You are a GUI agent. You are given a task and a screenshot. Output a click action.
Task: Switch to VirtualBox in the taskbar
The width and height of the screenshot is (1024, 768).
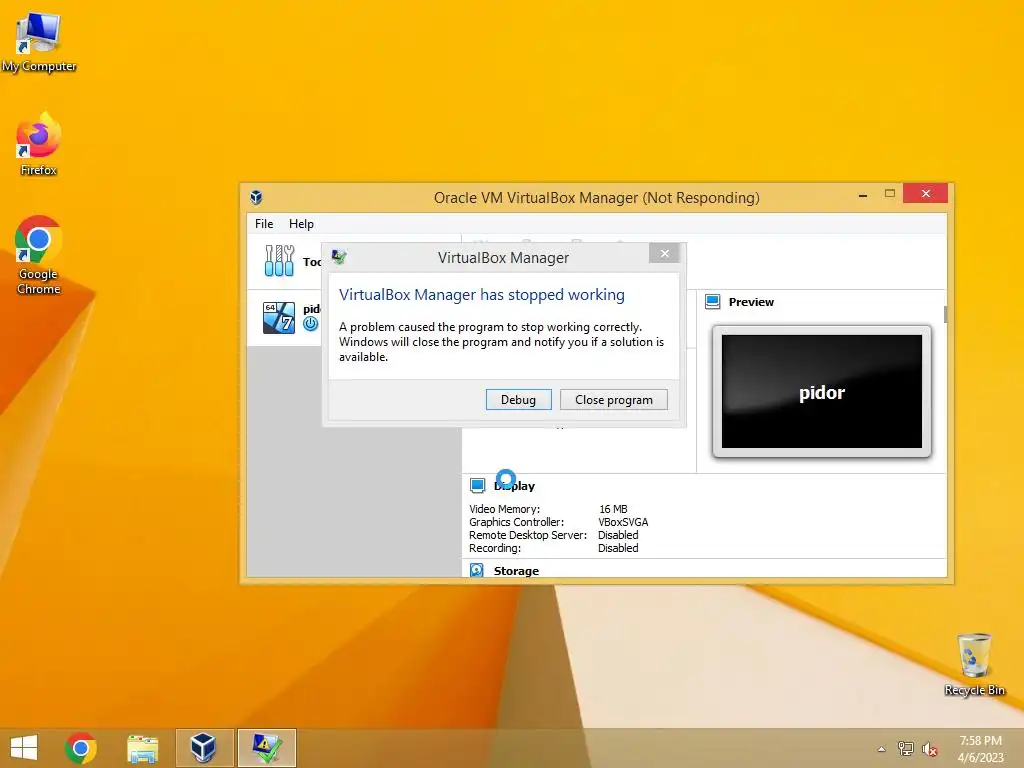(x=204, y=748)
